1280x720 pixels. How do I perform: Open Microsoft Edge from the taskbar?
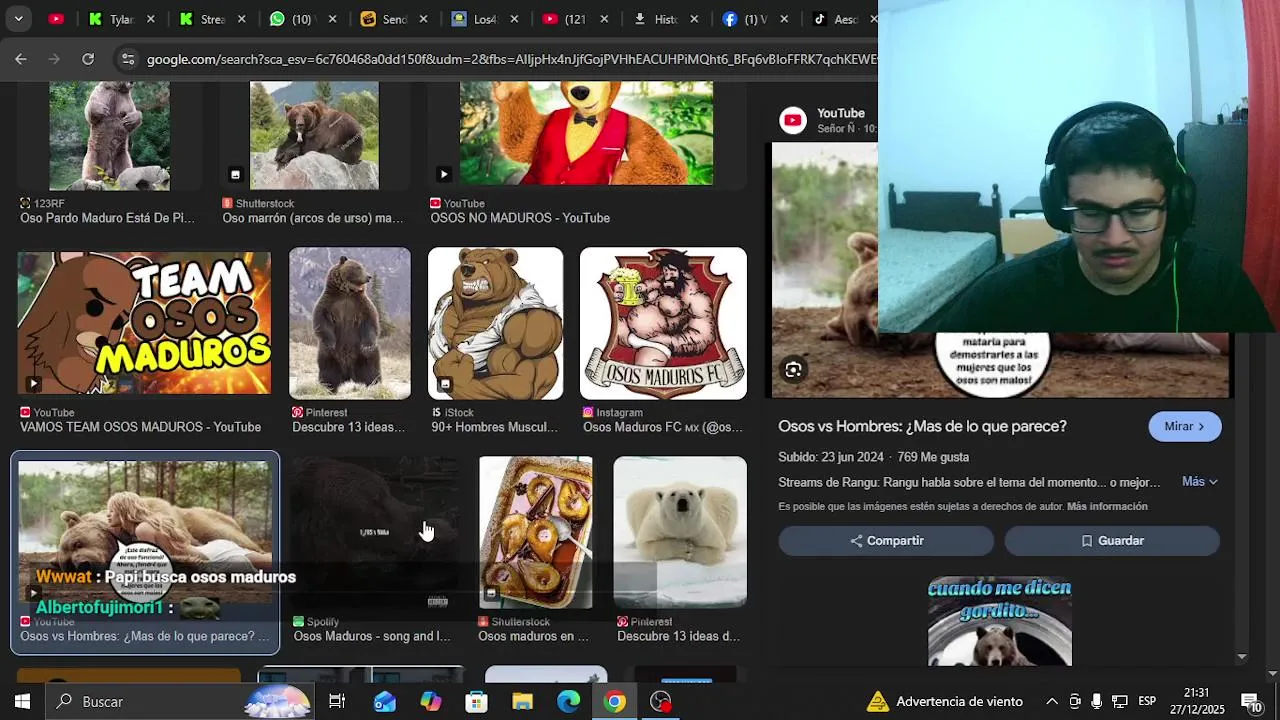click(569, 702)
